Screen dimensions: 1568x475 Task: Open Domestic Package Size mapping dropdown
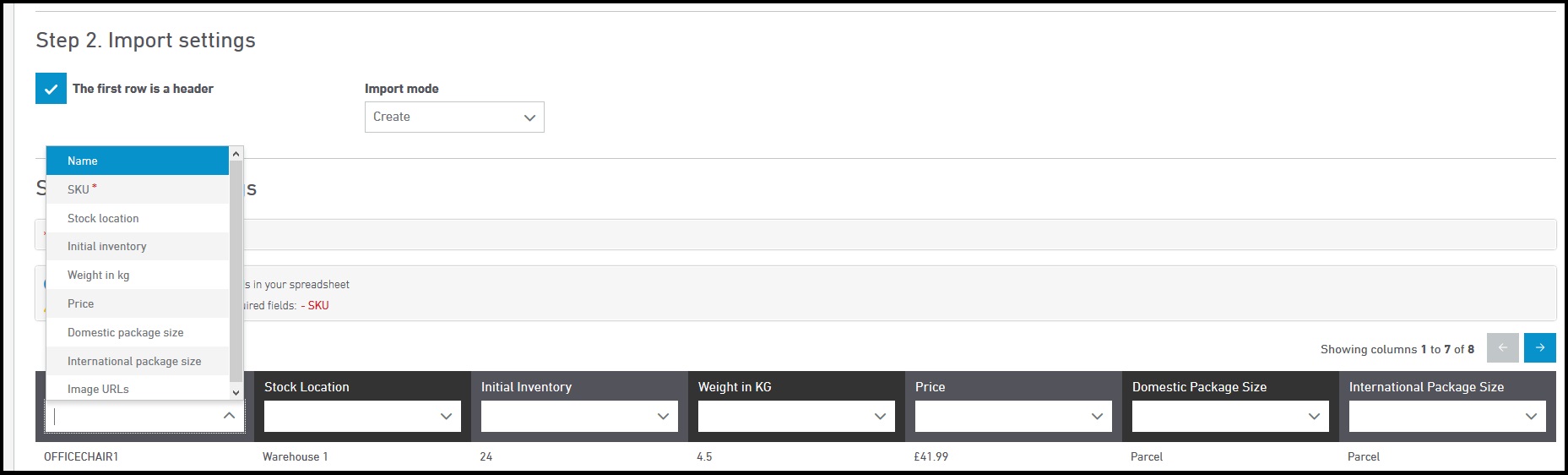point(1230,416)
